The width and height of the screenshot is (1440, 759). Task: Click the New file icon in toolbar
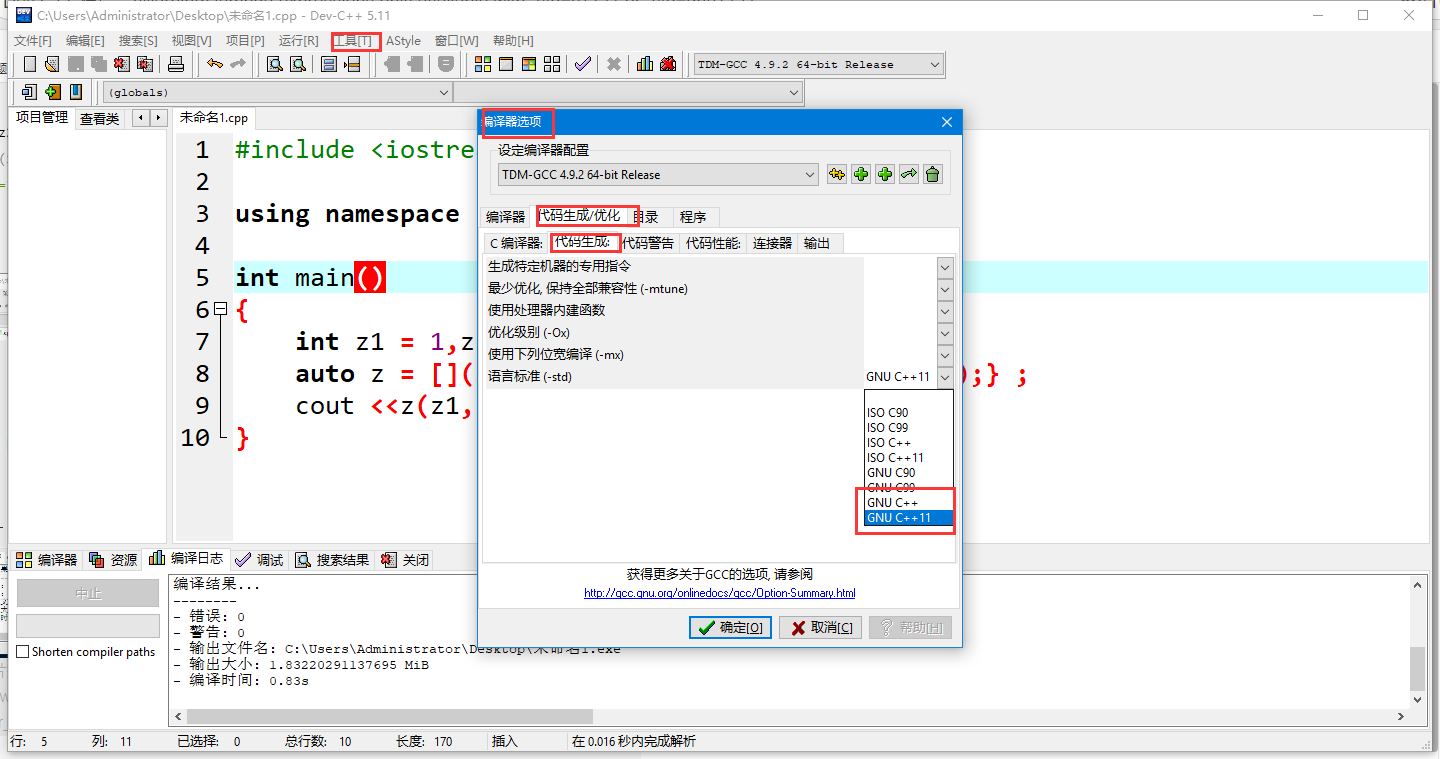pyautogui.click(x=30, y=64)
